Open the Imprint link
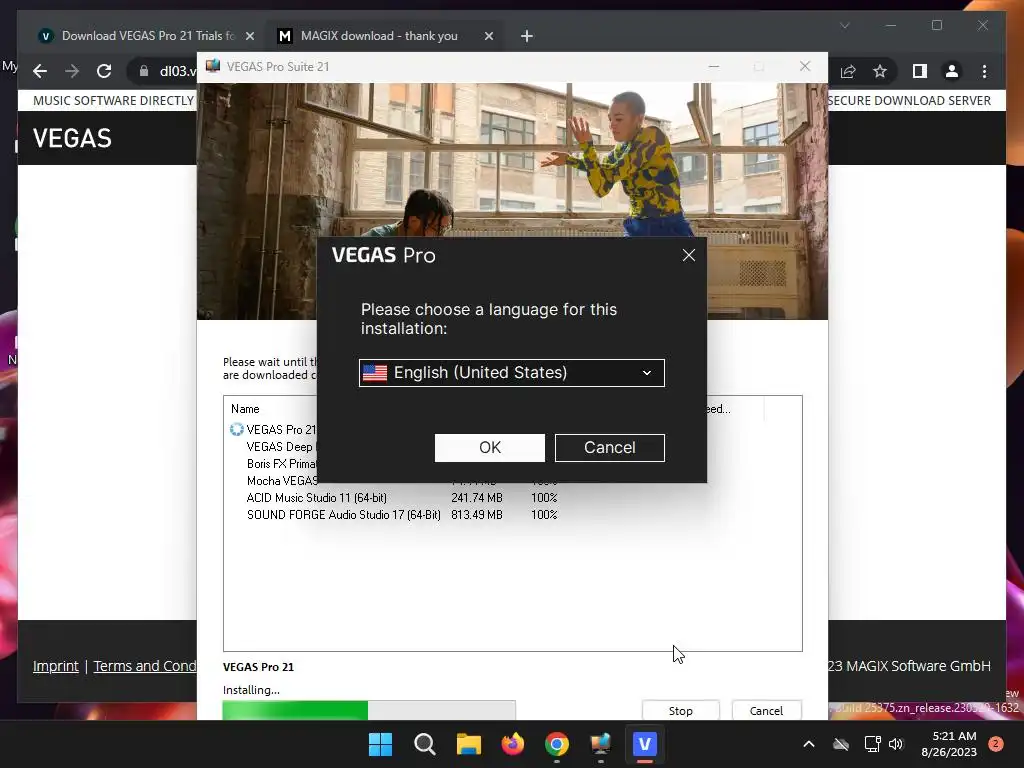 click(x=56, y=666)
